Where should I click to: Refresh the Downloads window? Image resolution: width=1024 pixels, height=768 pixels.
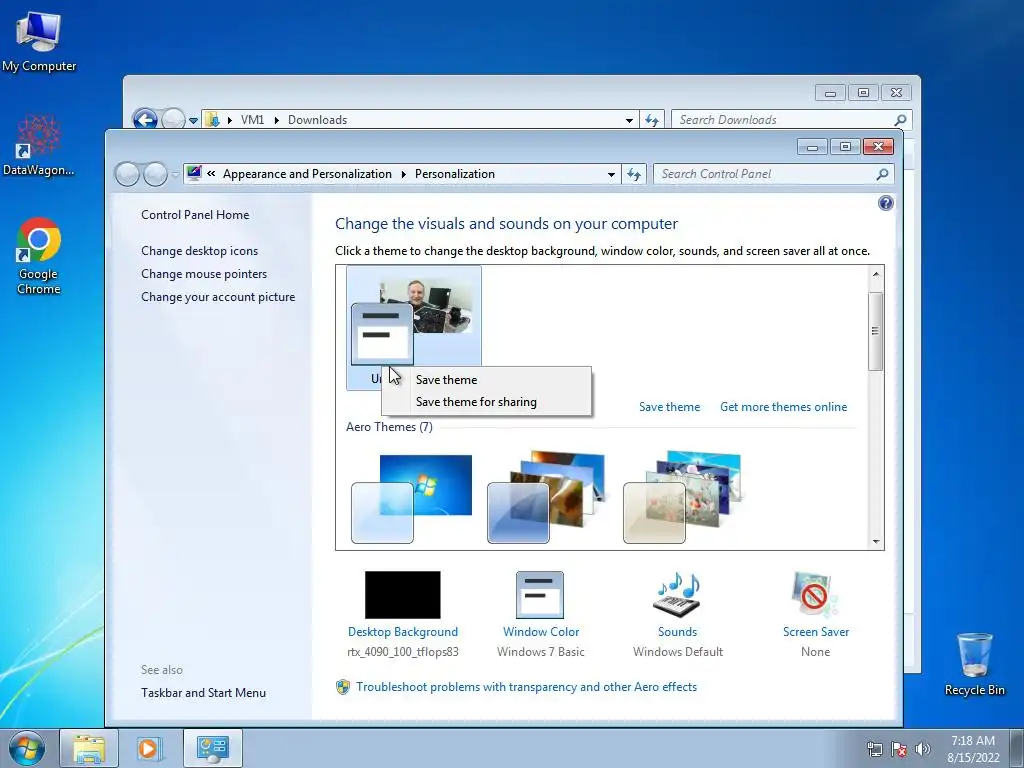tap(652, 120)
